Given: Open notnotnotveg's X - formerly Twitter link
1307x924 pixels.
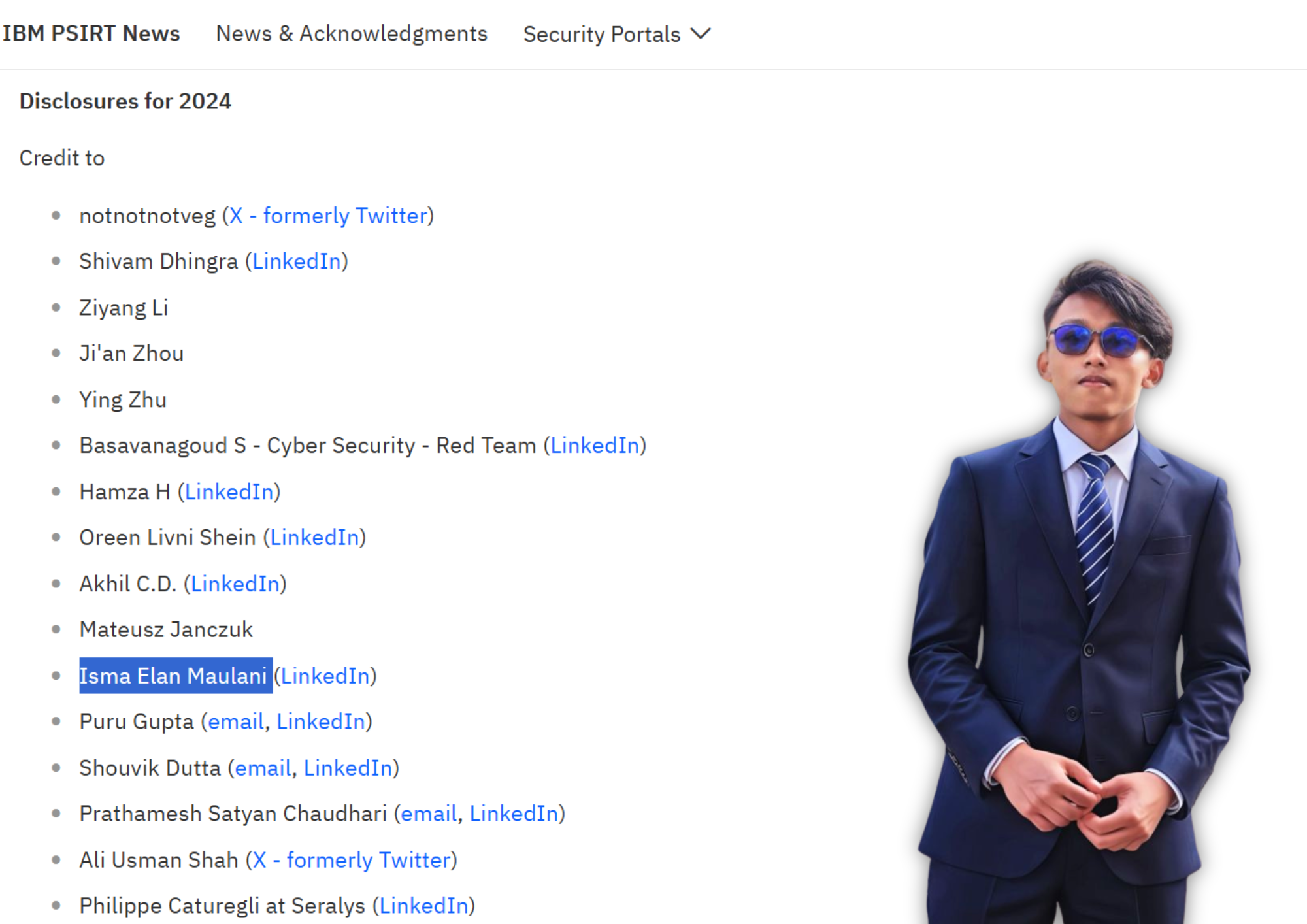Looking at the screenshot, I should [x=328, y=216].
